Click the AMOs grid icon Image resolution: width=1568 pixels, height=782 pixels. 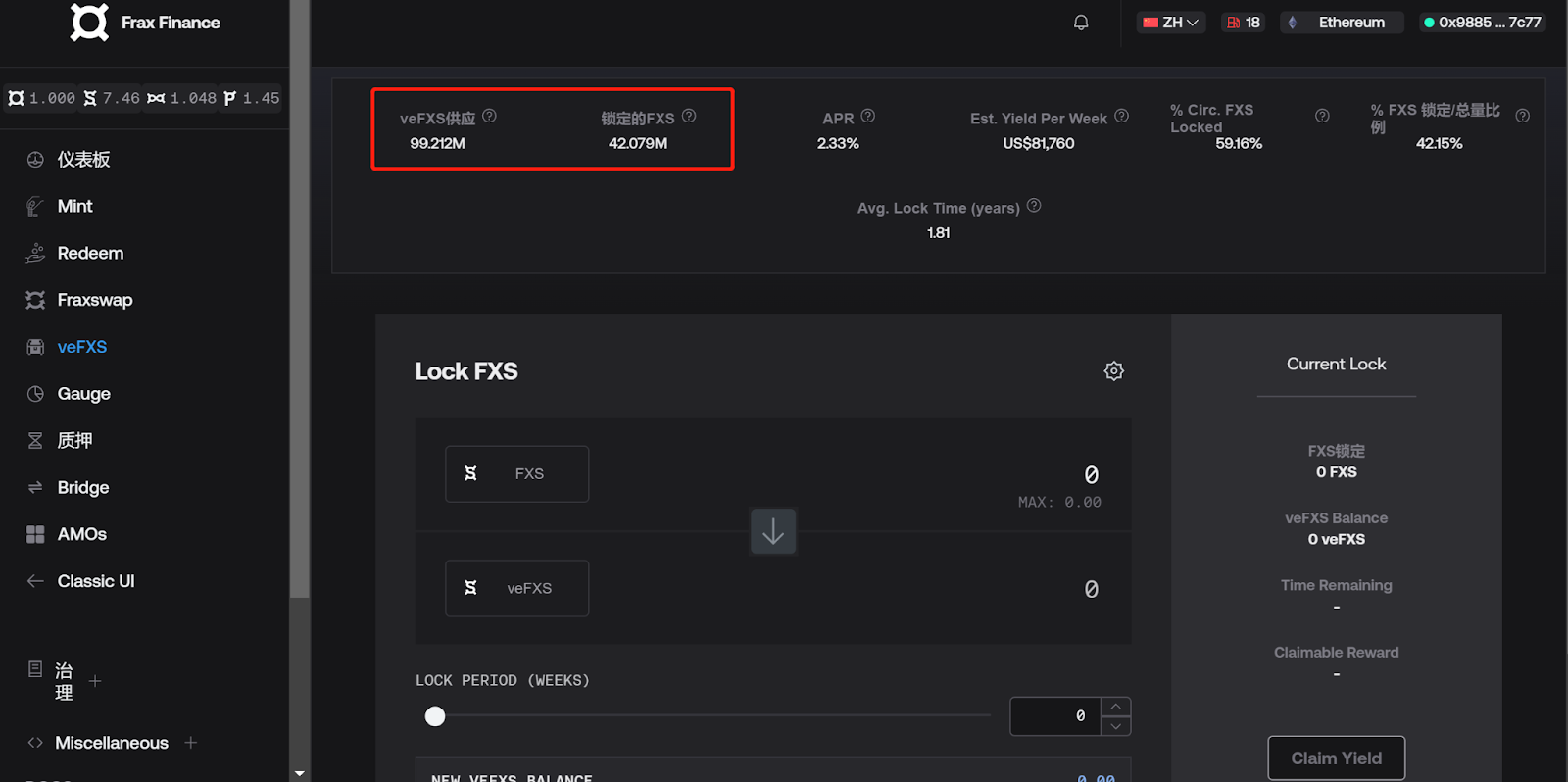(x=35, y=534)
